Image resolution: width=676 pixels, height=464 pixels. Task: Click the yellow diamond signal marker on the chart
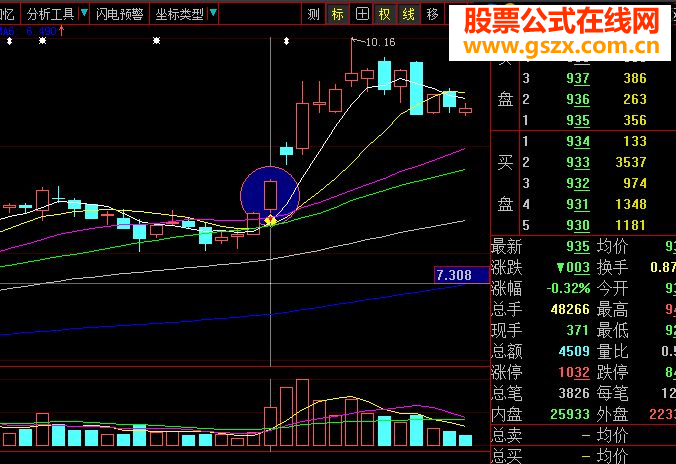pyautogui.click(x=270, y=221)
